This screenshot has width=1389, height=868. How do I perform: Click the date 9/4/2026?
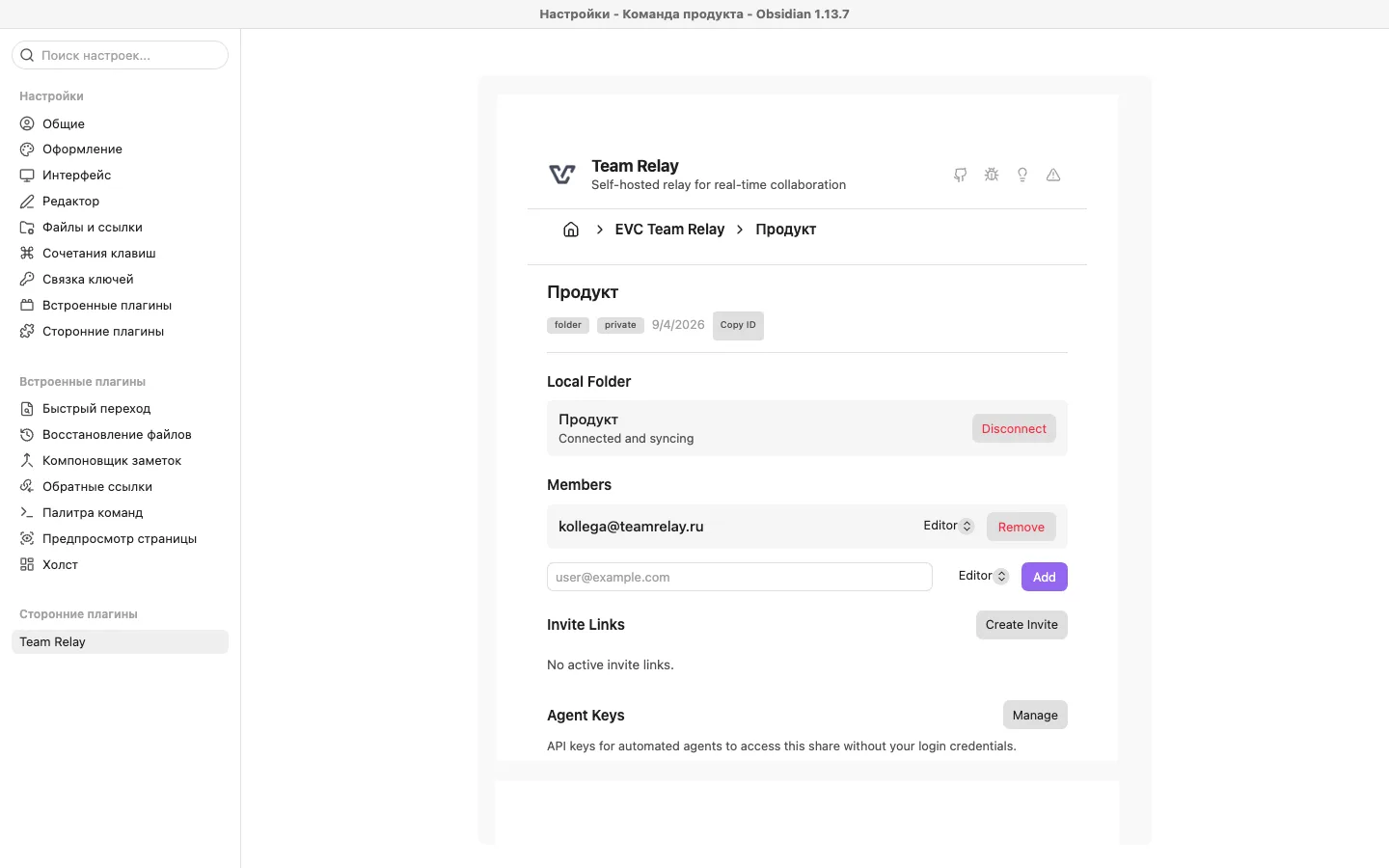pos(678,325)
